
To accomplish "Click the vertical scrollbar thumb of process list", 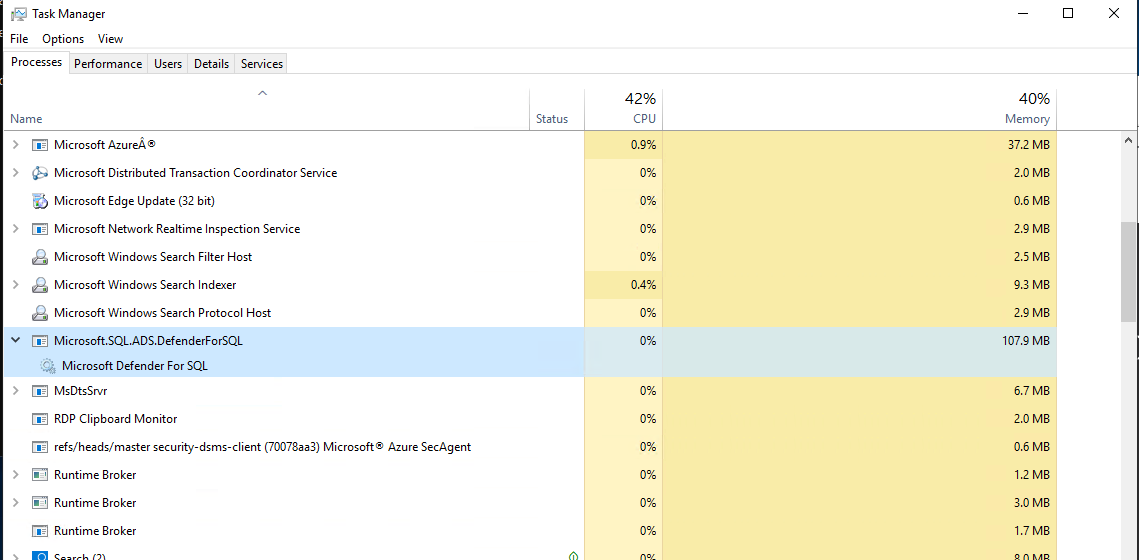I will click(x=1128, y=271).
